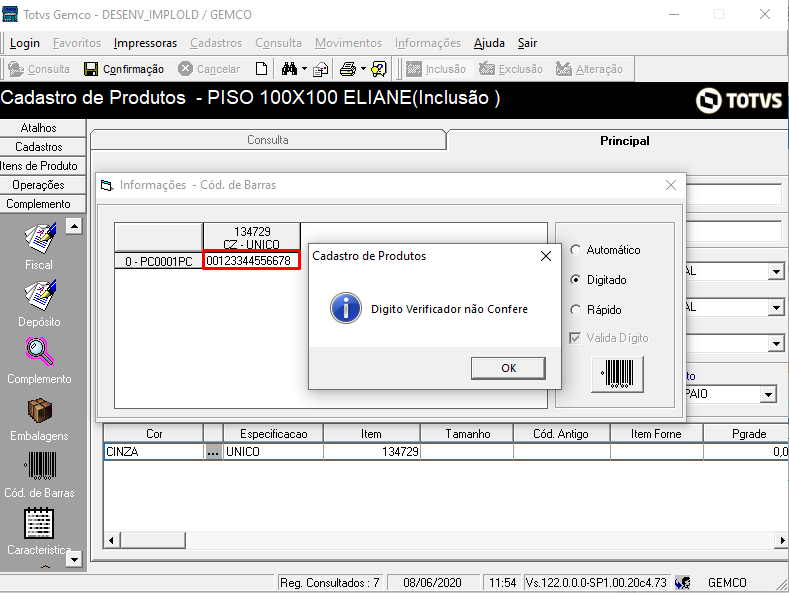Open the Característica calendar sidebar icon
This screenshot has width=789, height=593.
[39, 523]
